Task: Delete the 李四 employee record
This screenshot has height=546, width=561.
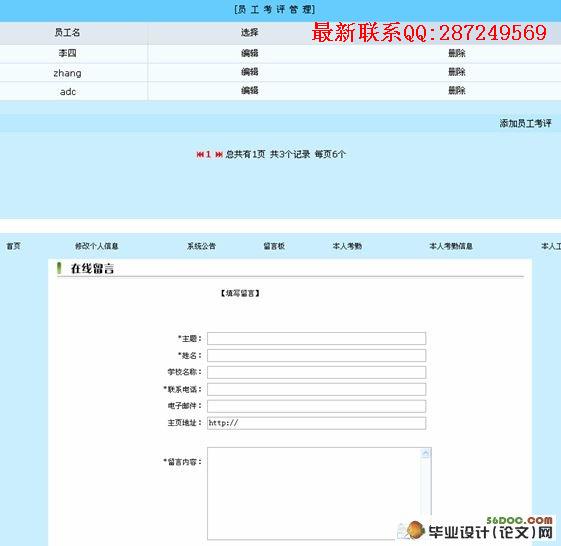Action: [457, 53]
